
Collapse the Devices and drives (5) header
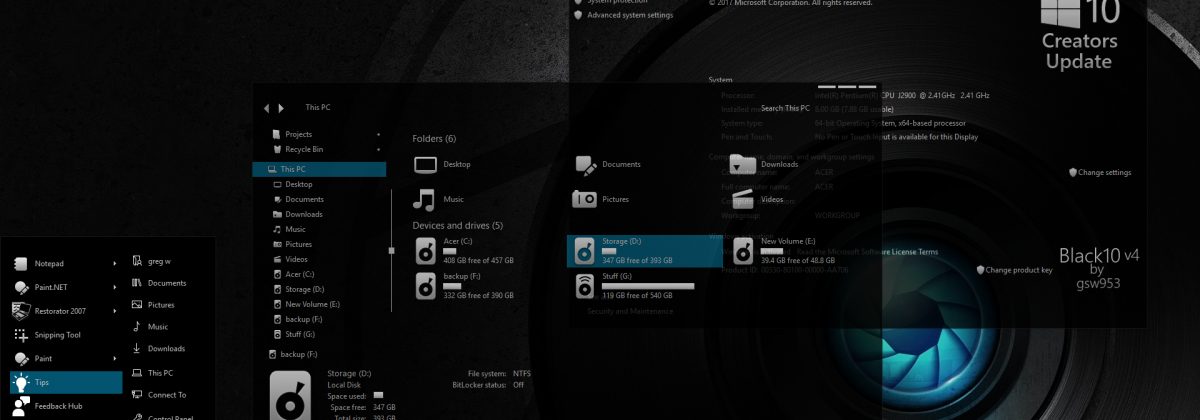click(x=457, y=225)
